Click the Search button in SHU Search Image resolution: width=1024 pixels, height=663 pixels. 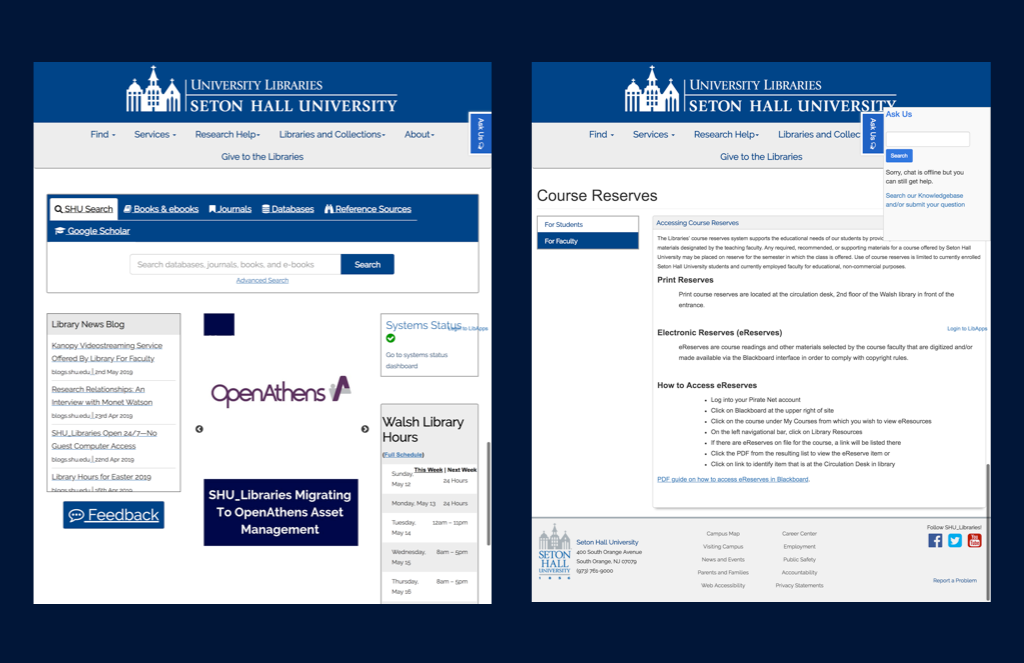(367, 265)
